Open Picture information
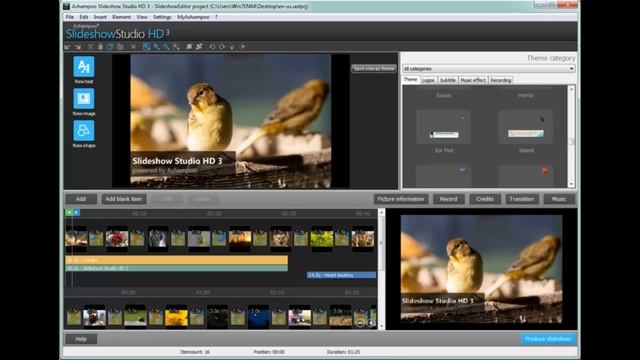The image size is (640, 360). (x=401, y=199)
